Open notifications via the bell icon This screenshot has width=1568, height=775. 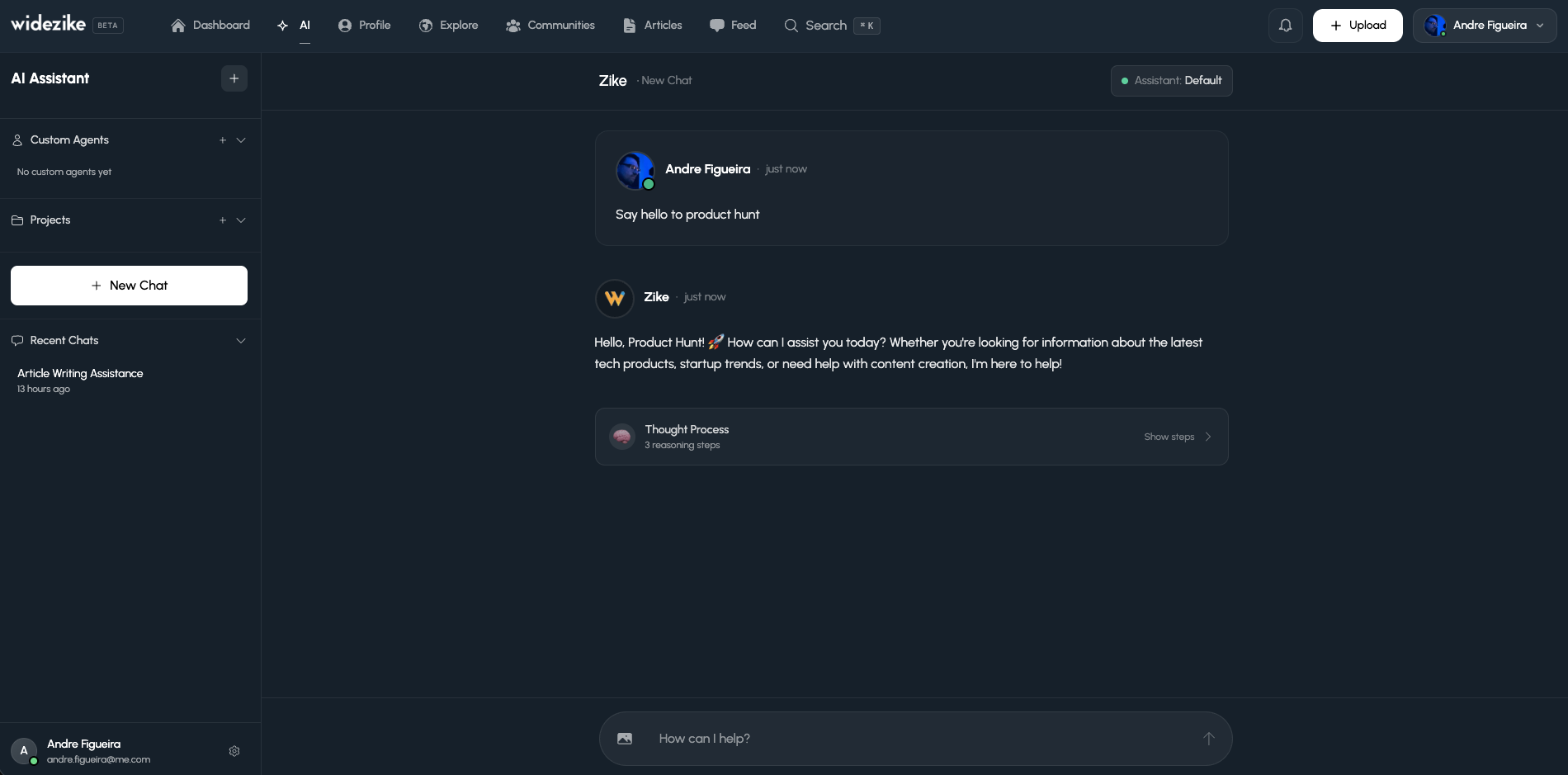(1285, 25)
